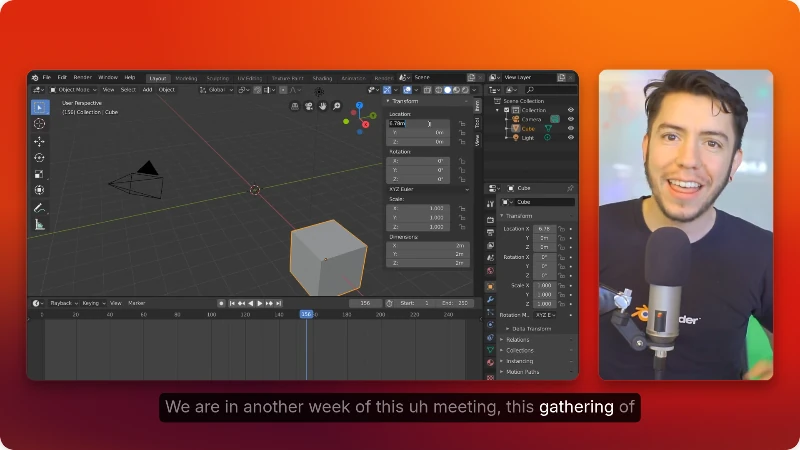Click the Z axis on navigation gizmo
The height and width of the screenshot is (450, 800).
(x=359, y=105)
